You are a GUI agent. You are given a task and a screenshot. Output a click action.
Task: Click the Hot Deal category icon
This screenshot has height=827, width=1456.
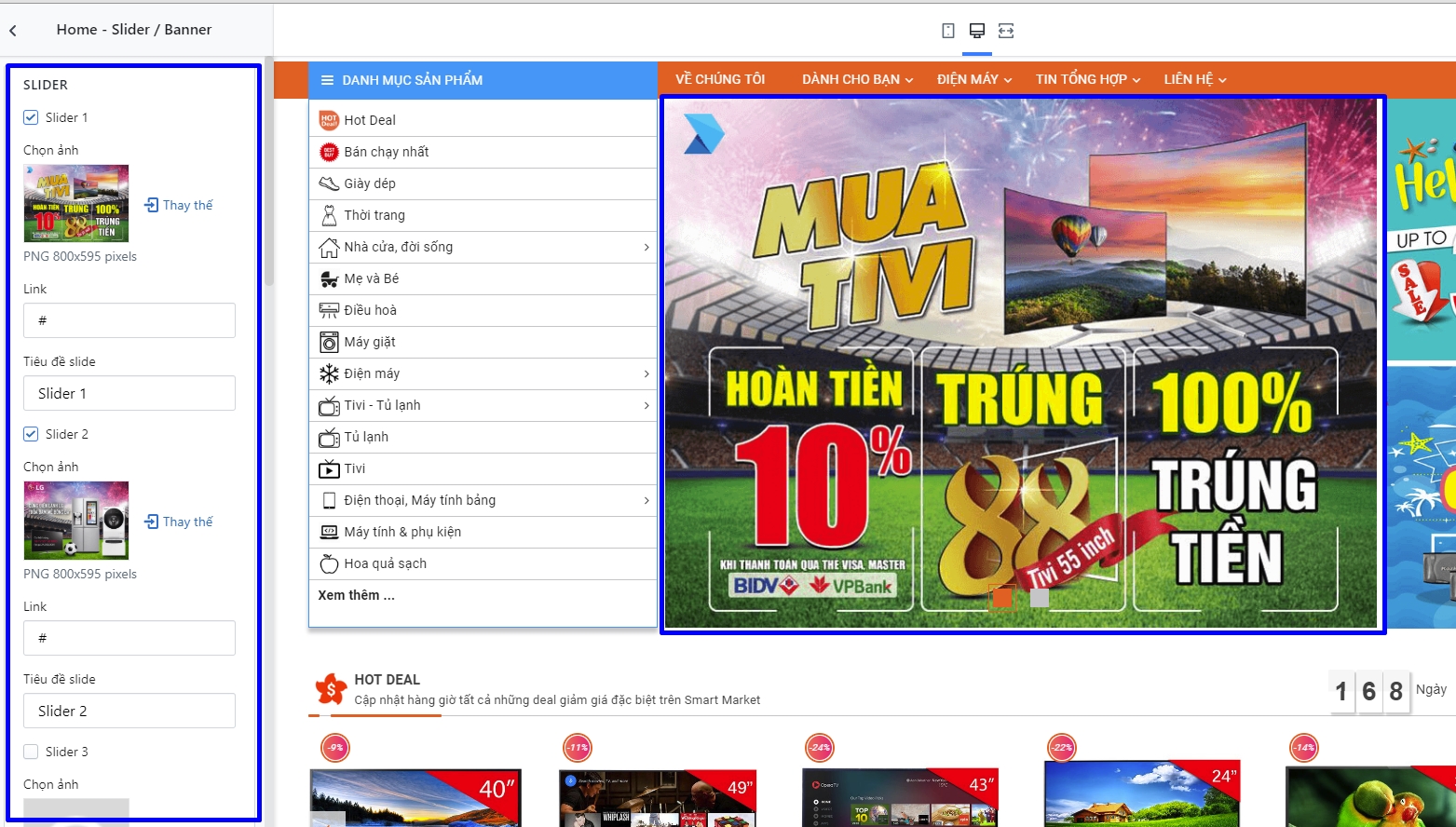tap(329, 120)
